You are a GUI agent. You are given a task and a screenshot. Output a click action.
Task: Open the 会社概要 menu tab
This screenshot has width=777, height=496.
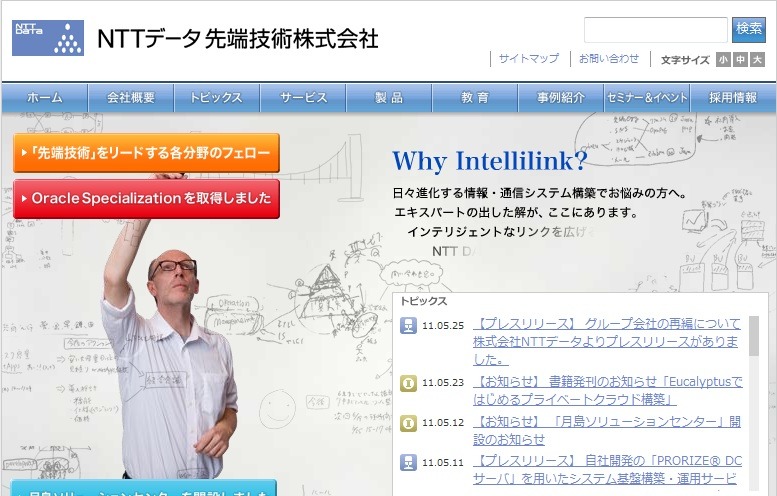(x=131, y=98)
